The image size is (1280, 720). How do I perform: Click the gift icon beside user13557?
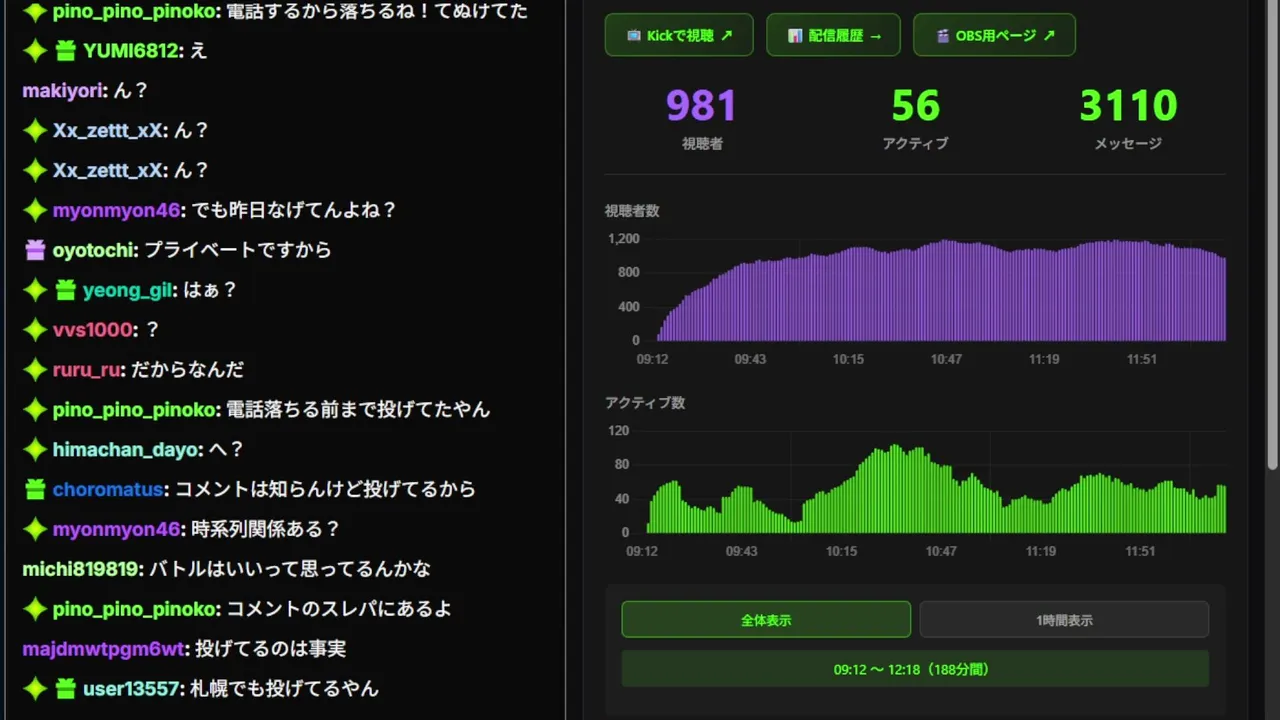coord(65,689)
